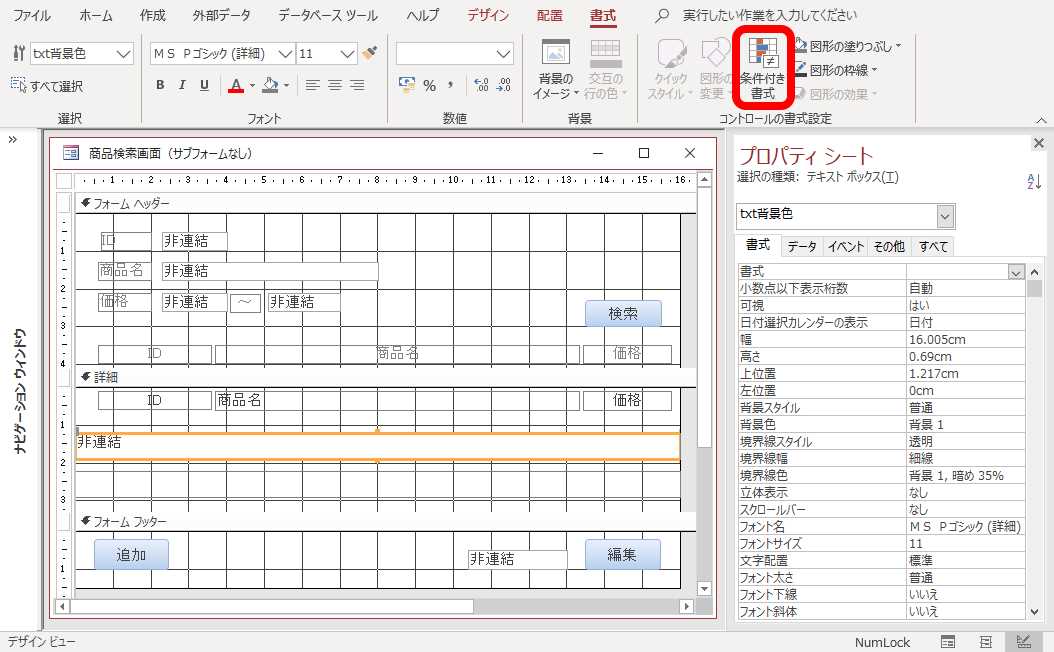
Task: Open the font name dropdown
Action: coord(285,52)
